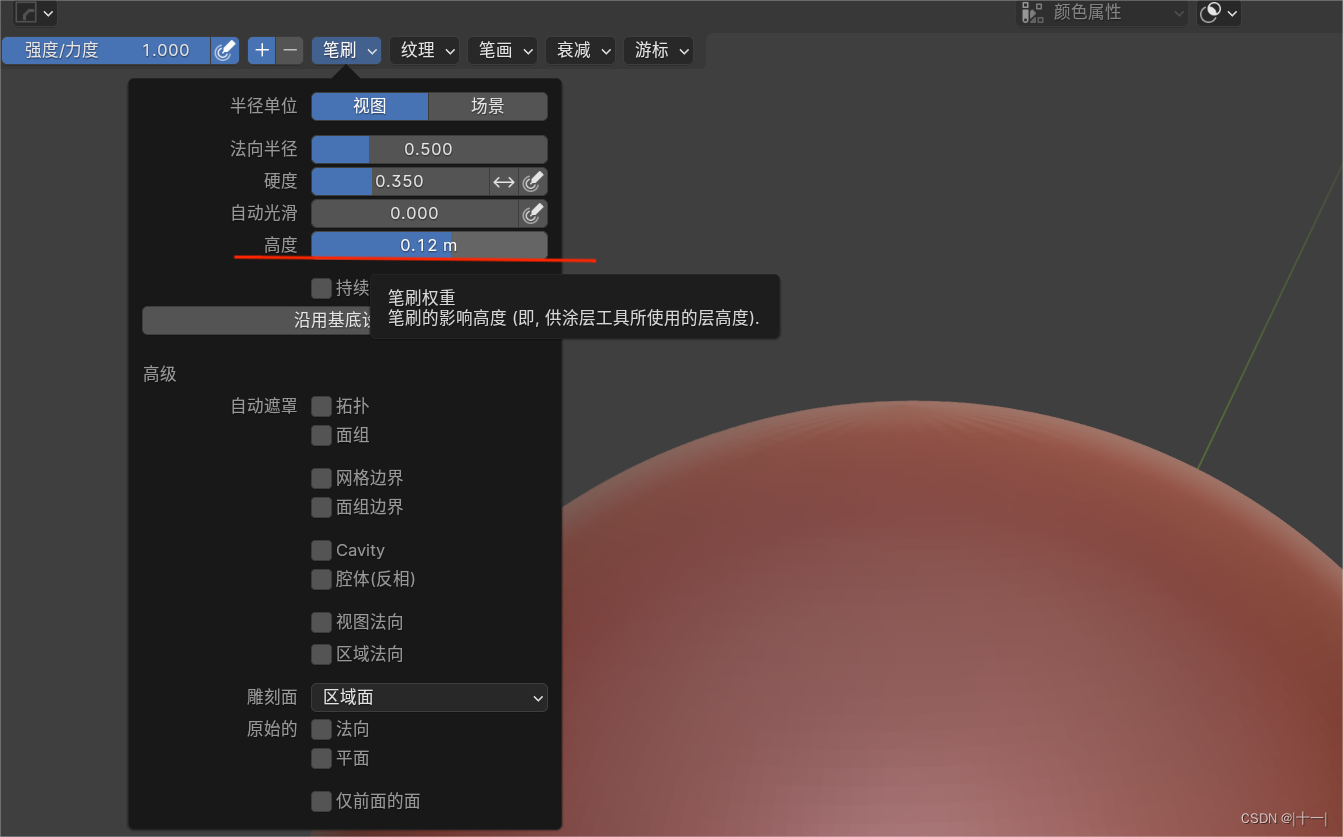Enable 区域法向 checkbox
The width and height of the screenshot is (1343, 837).
(x=321, y=654)
